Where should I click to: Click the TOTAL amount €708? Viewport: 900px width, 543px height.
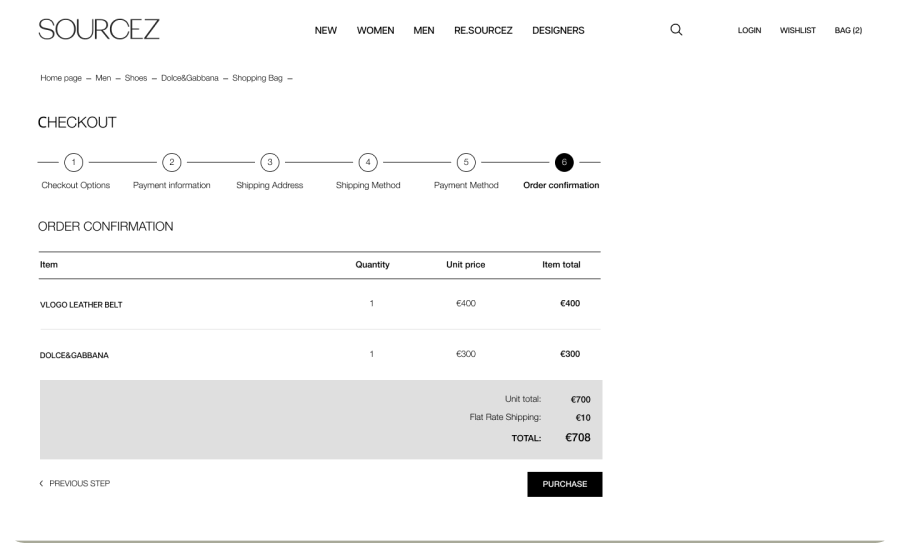coord(578,437)
